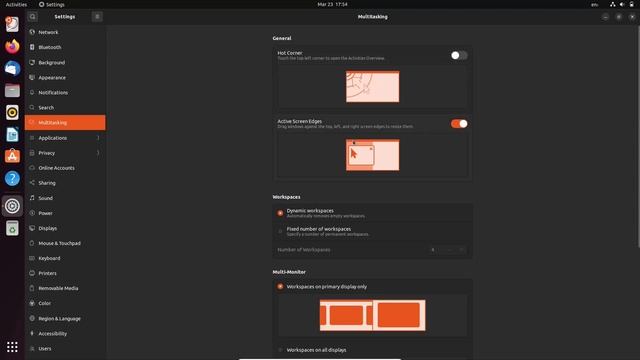This screenshot has height=360, width=640.
Task: Go to Sharing settings label
Action: [x=47, y=183]
